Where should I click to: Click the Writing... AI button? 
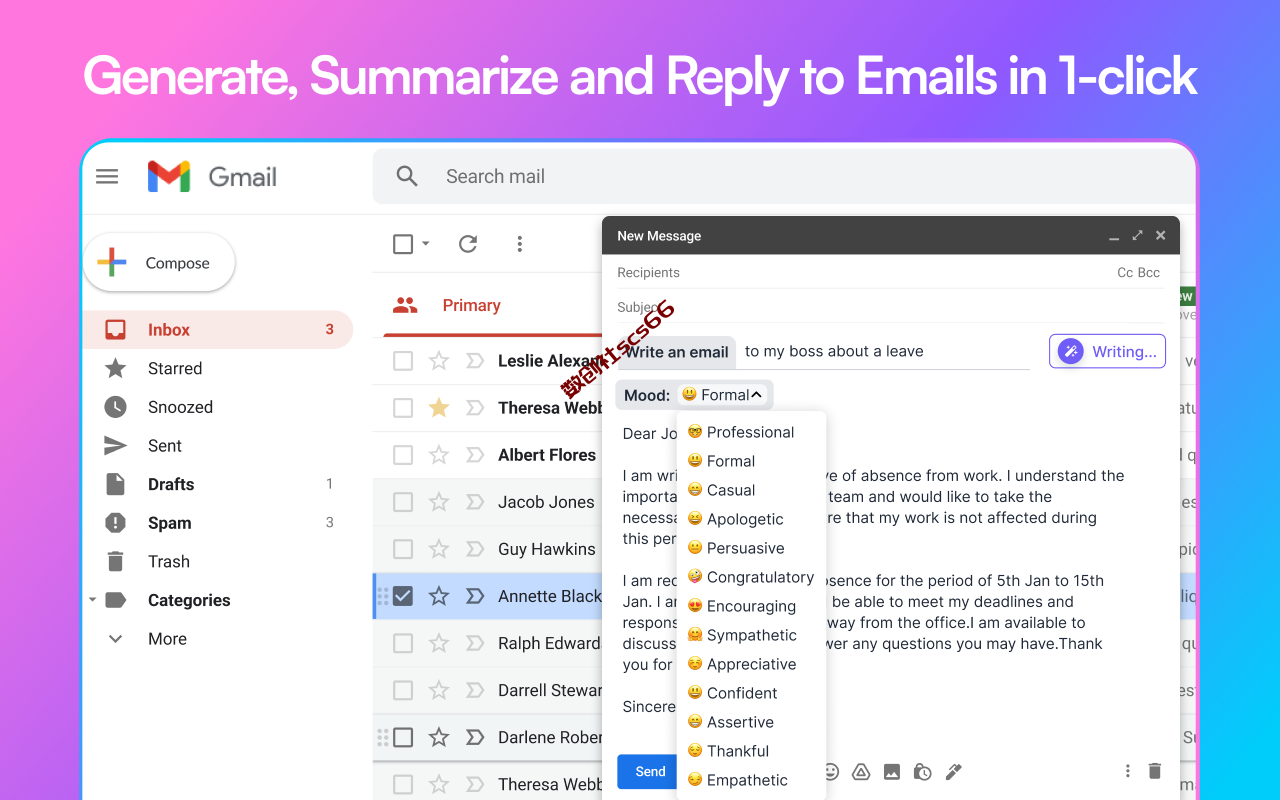[1107, 351]
